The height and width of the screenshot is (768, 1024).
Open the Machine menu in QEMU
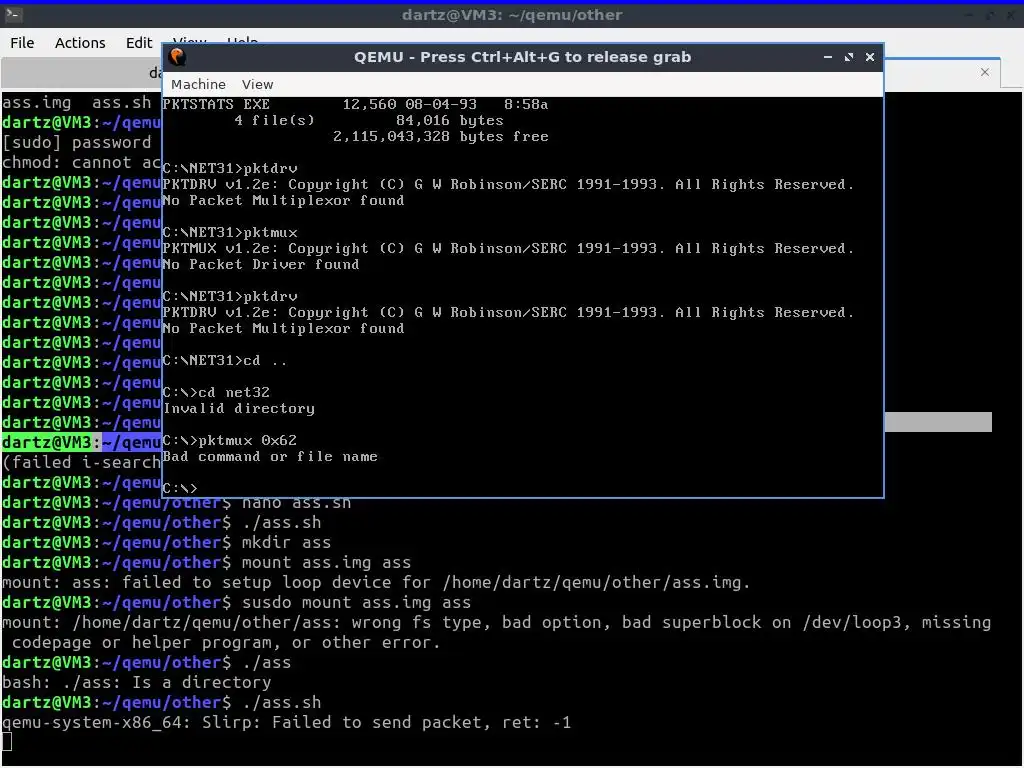click(x=198, y=84)
